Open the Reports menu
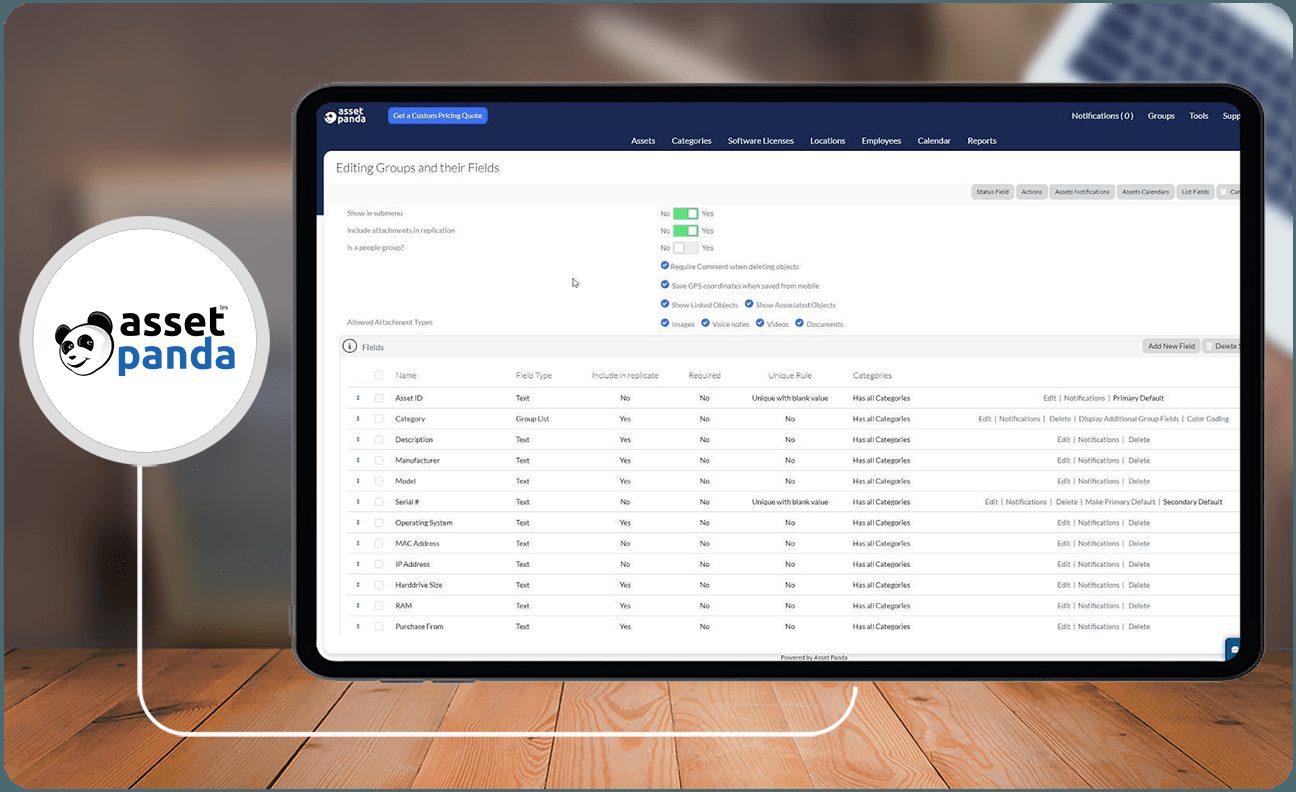The image size is (1296, 792). (982, 141)
